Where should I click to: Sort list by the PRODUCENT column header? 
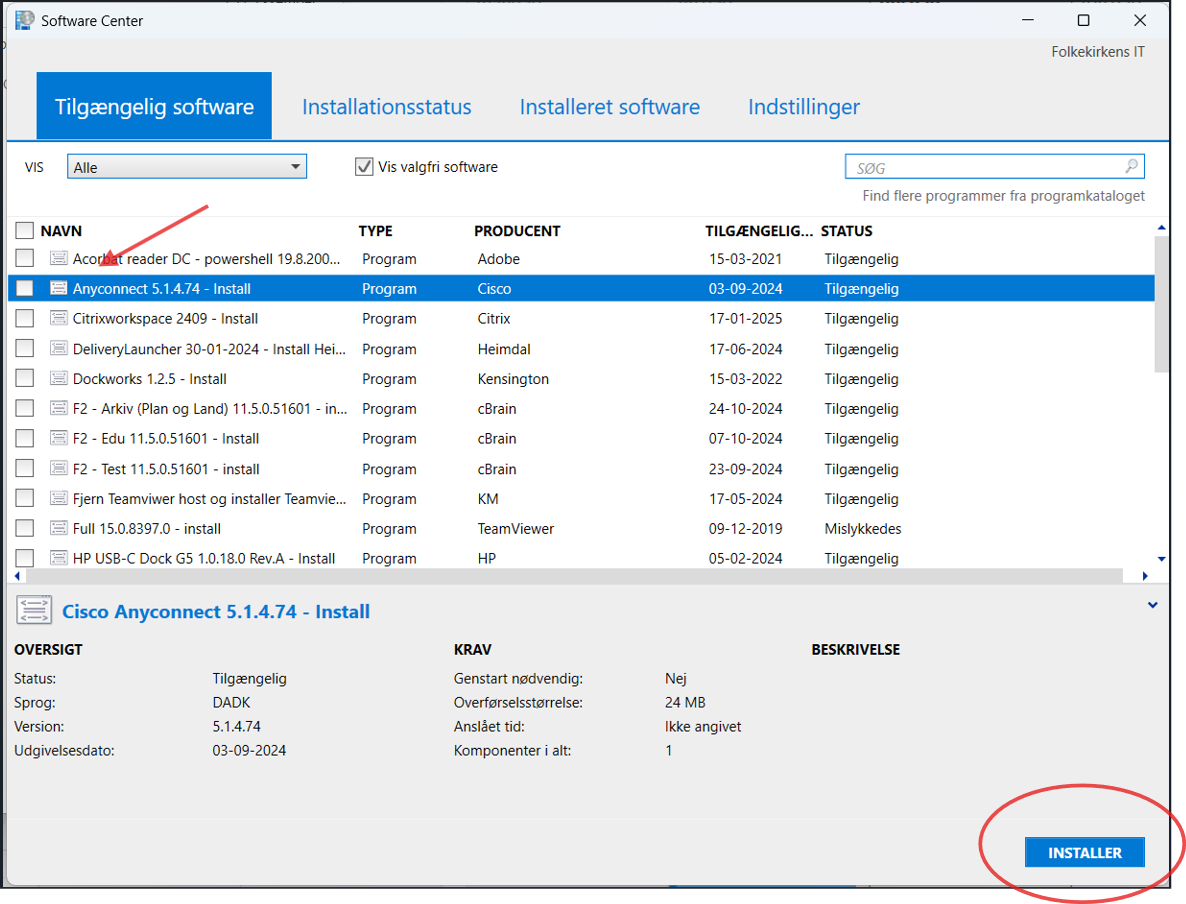[517, 231]
